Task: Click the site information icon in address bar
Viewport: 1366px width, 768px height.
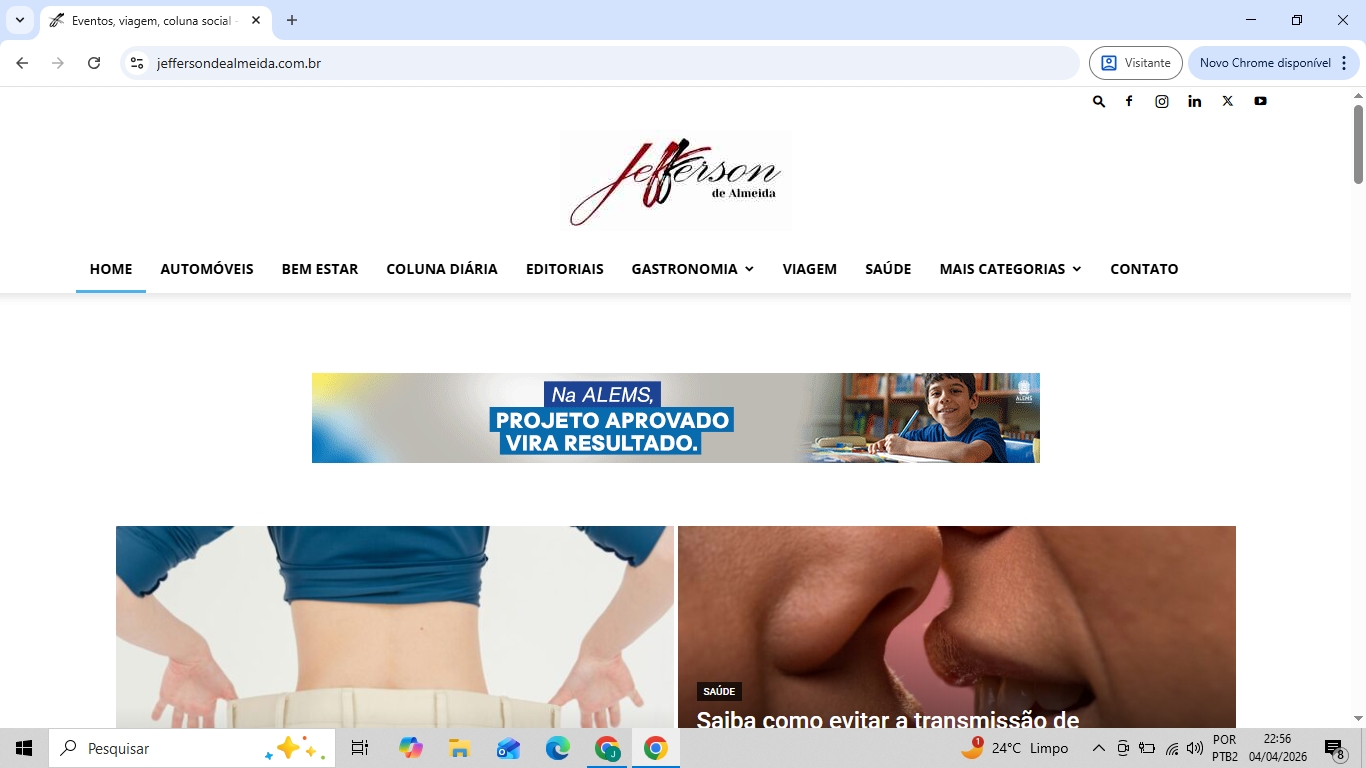Action: pyautogui.click(x=138, y=63)
